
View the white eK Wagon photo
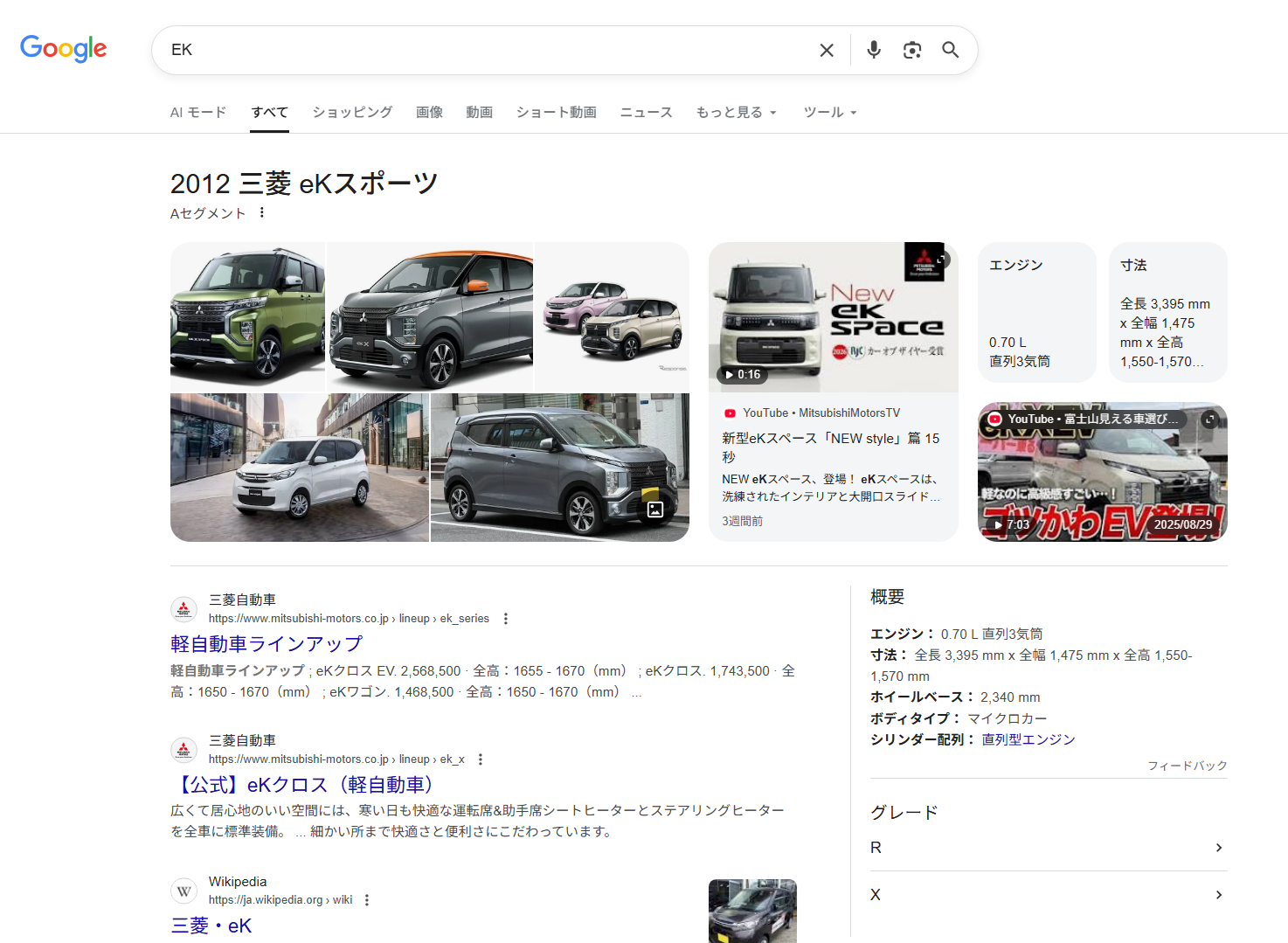300,468
